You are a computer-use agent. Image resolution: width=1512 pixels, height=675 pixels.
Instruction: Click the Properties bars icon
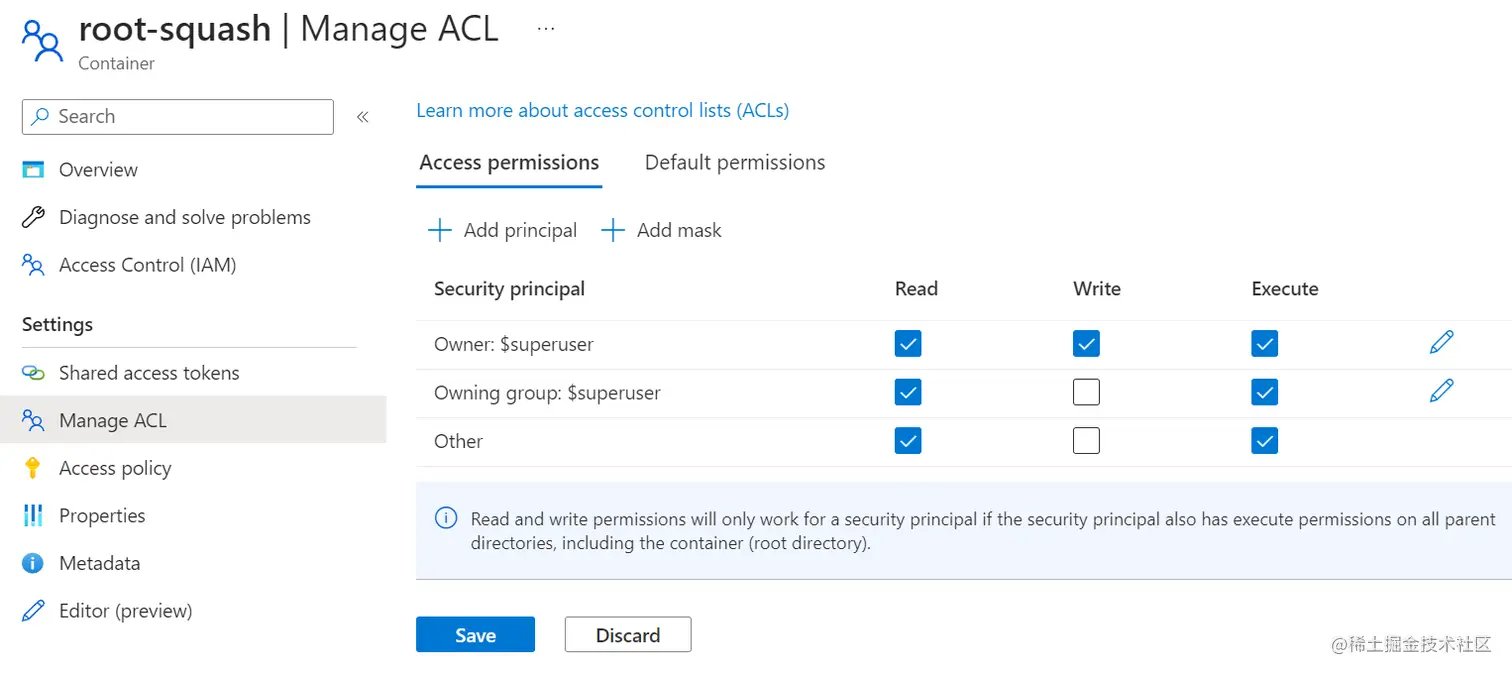click(x=33, y=516)
